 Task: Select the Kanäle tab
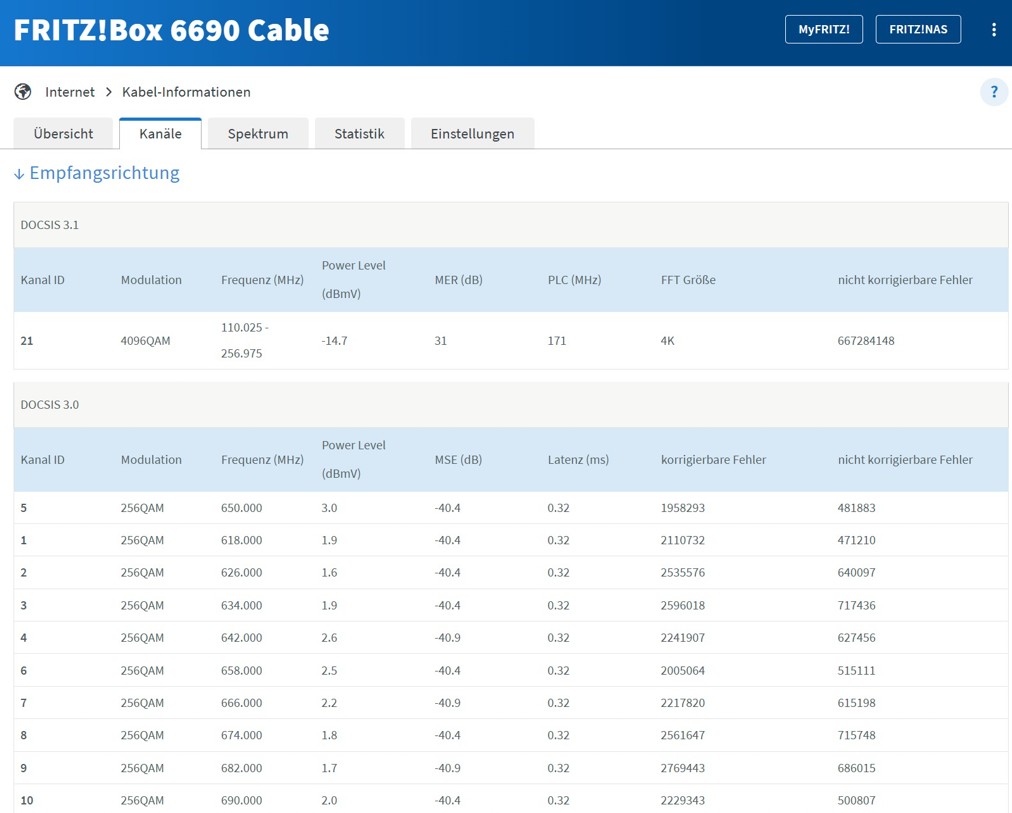160,134
